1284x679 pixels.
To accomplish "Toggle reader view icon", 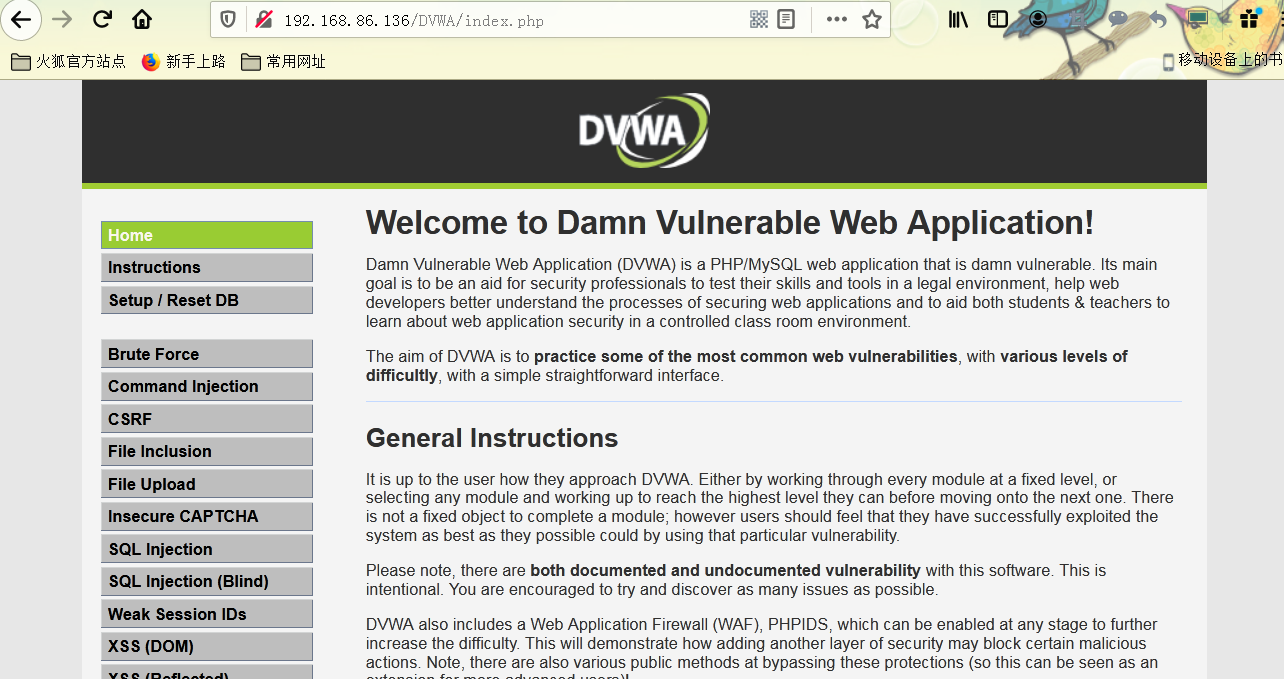I will click(x=786, y=19).
